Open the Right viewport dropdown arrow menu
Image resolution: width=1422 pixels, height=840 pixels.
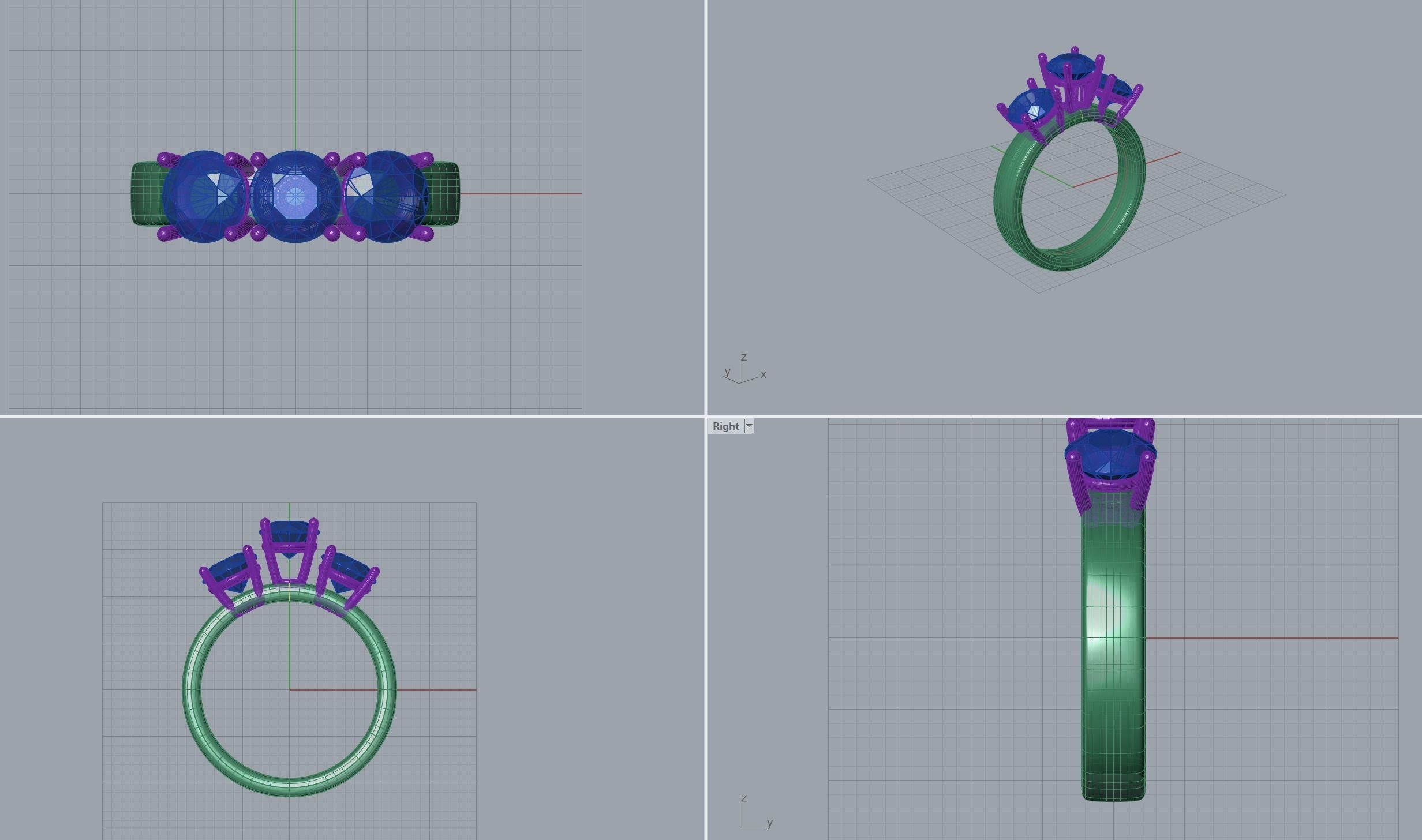point(749,426)
